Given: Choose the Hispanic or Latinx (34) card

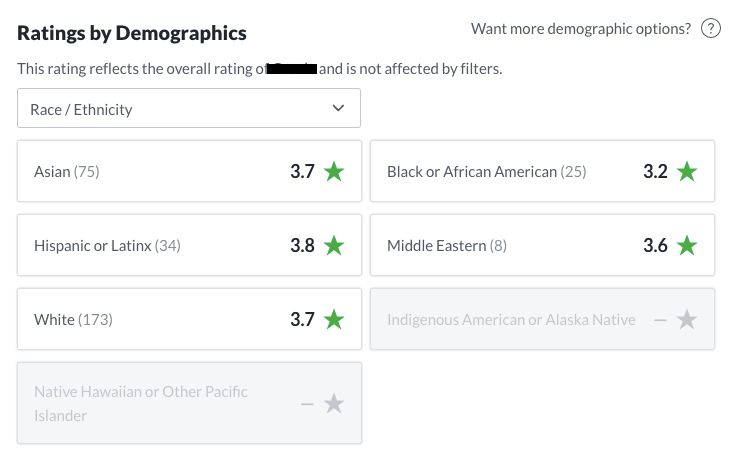Looking at the screenshot, I should [x=189, y=245].
